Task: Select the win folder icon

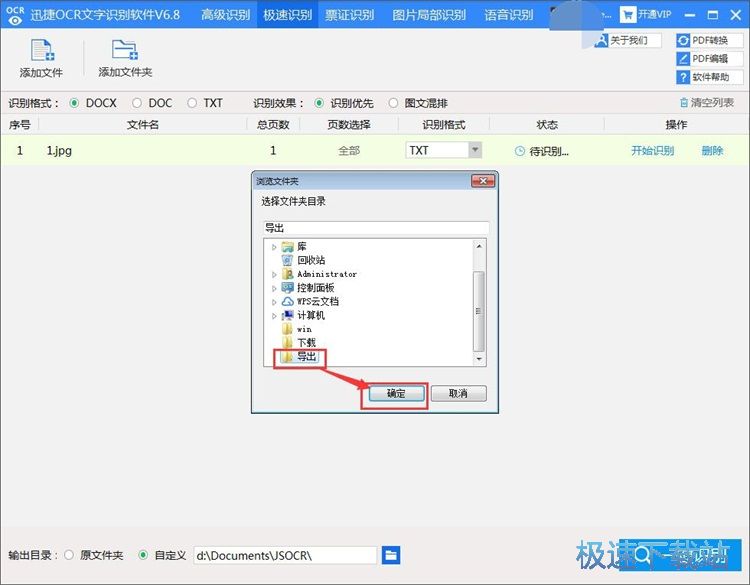Action: [287, 329]
